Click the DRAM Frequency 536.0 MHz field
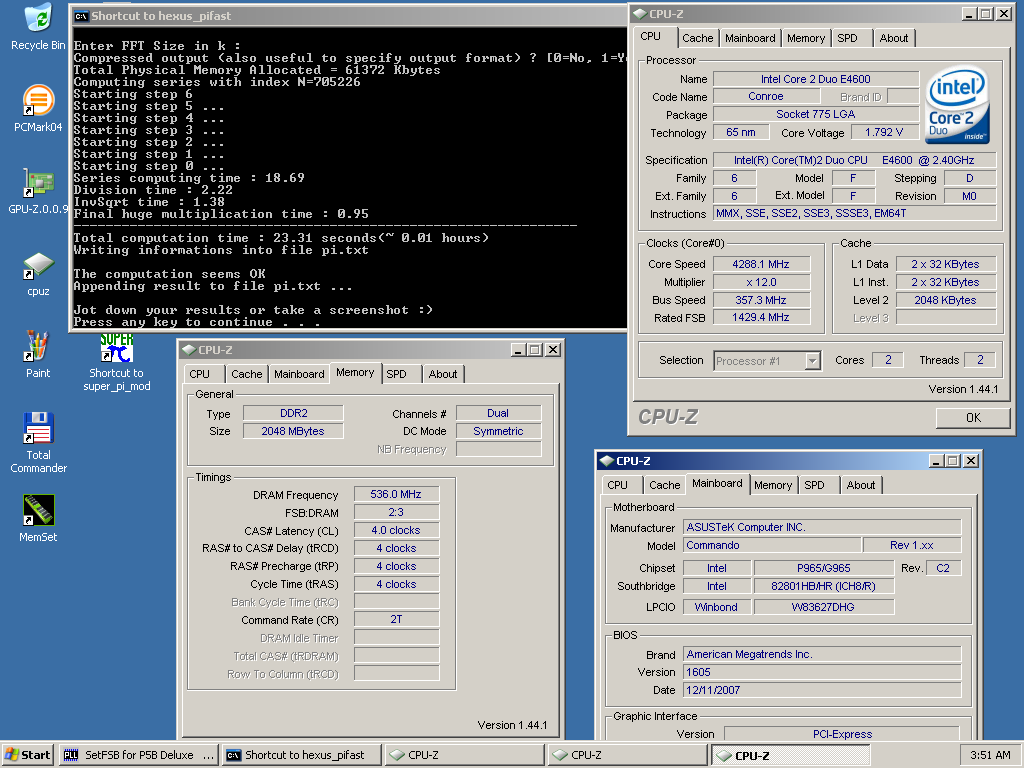 point(396,494)
